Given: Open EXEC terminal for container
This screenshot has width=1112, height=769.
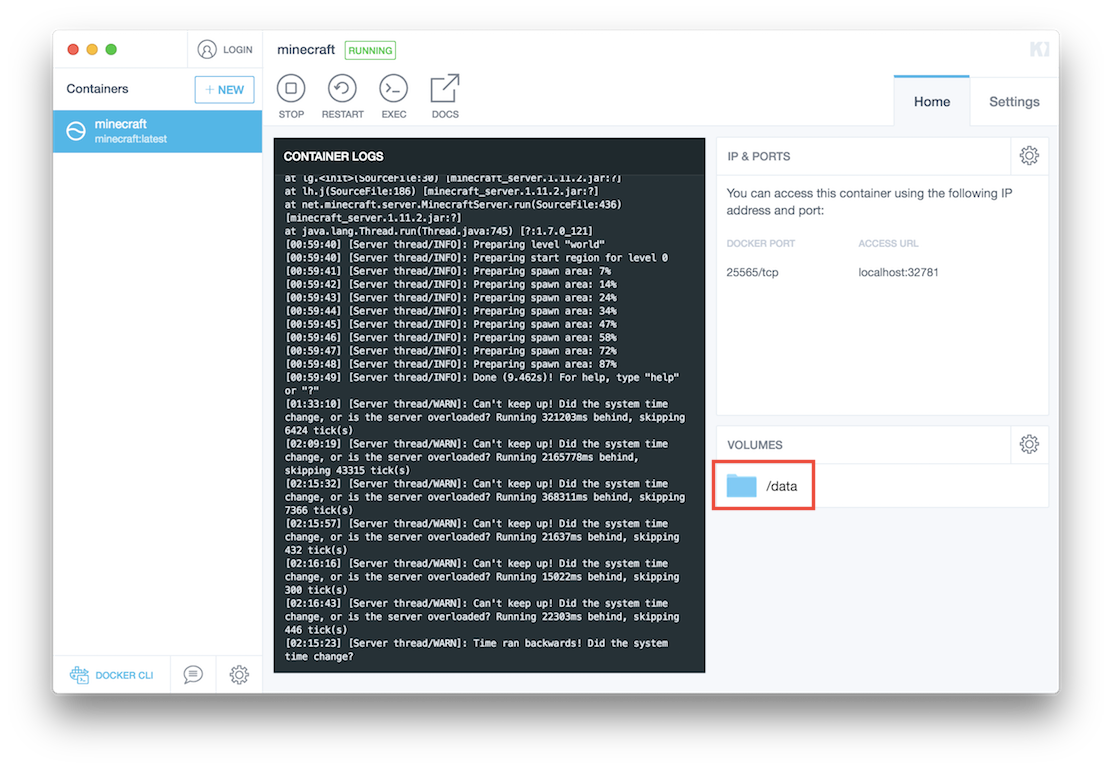Looking at the screenshot, I should click(x=394, y=89).
